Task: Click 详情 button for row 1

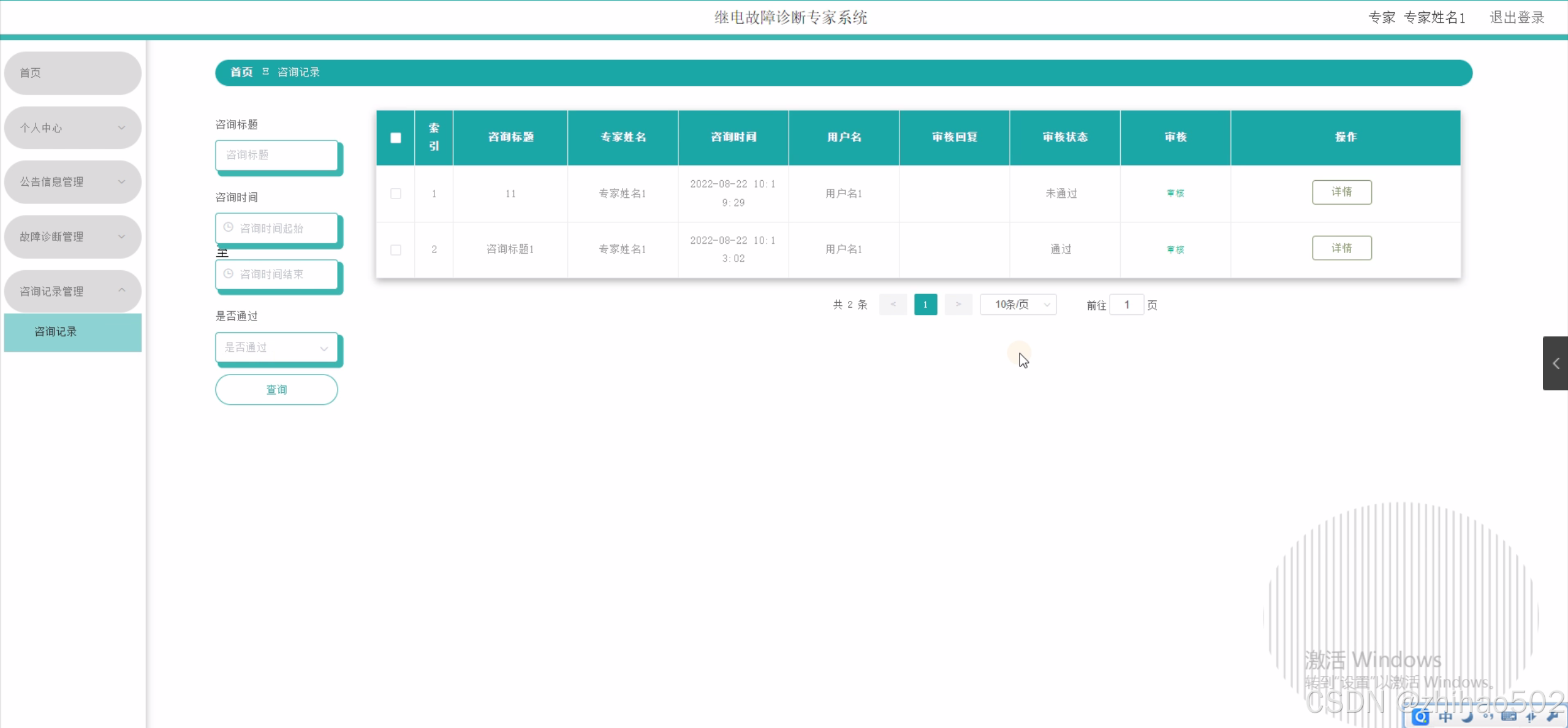Action: [1341, 192]
